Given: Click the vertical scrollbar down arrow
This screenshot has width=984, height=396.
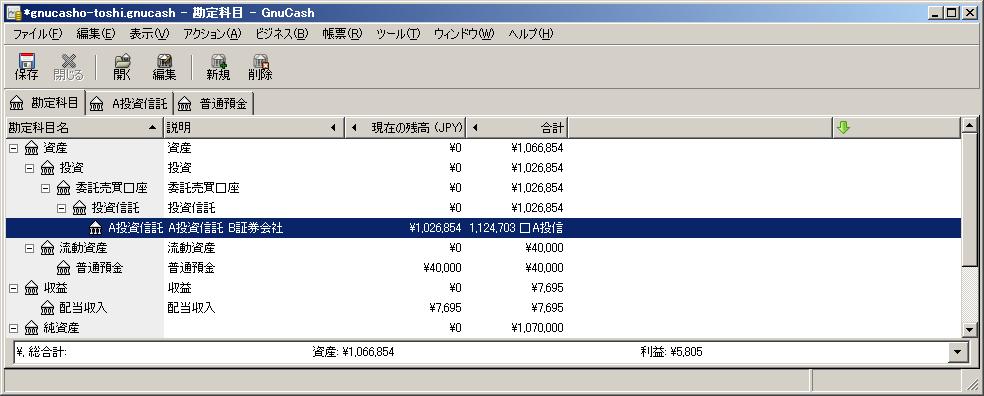Looking at the screenshot, I should coord(970,329).
